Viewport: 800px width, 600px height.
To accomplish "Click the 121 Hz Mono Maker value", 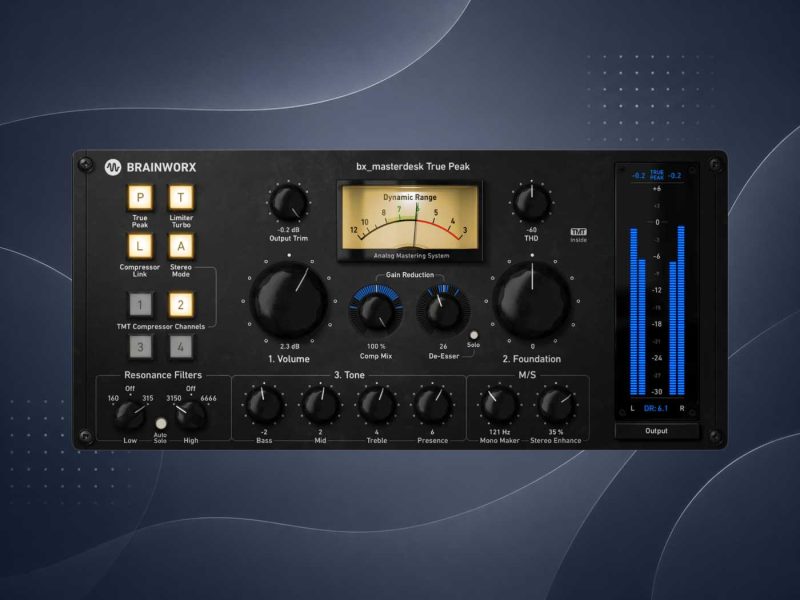I will (499, 432).
